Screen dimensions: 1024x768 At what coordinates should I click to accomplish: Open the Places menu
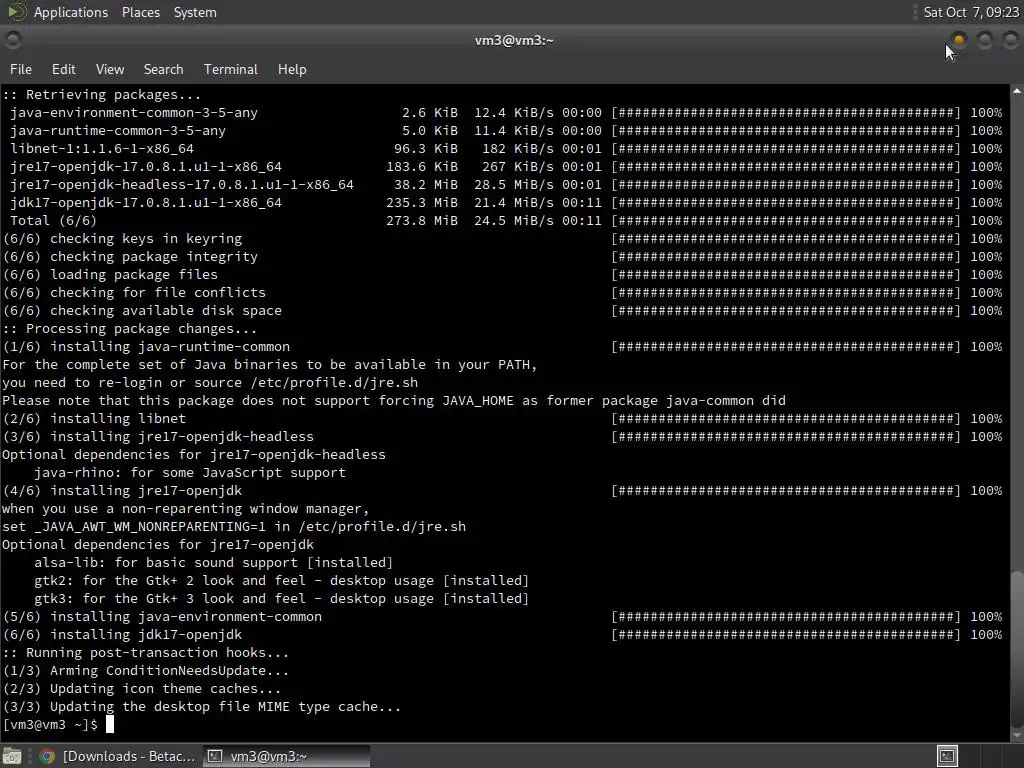[x=140, y=12]
